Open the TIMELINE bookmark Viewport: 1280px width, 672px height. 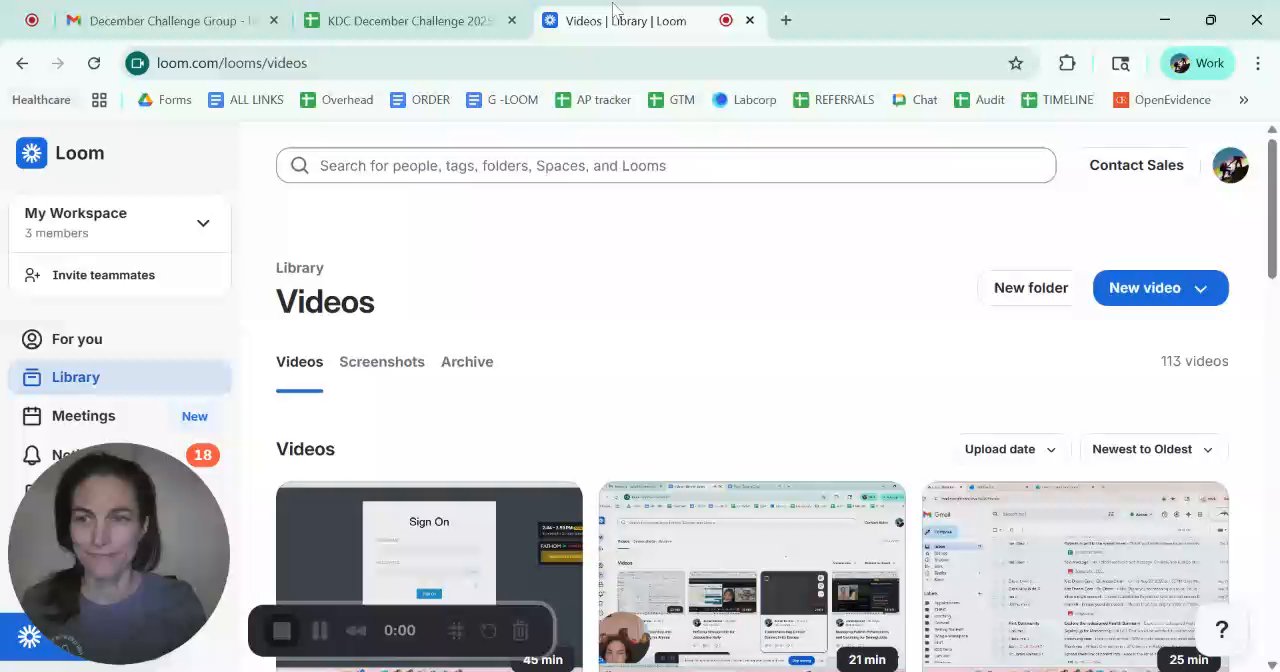point(1057,100)
